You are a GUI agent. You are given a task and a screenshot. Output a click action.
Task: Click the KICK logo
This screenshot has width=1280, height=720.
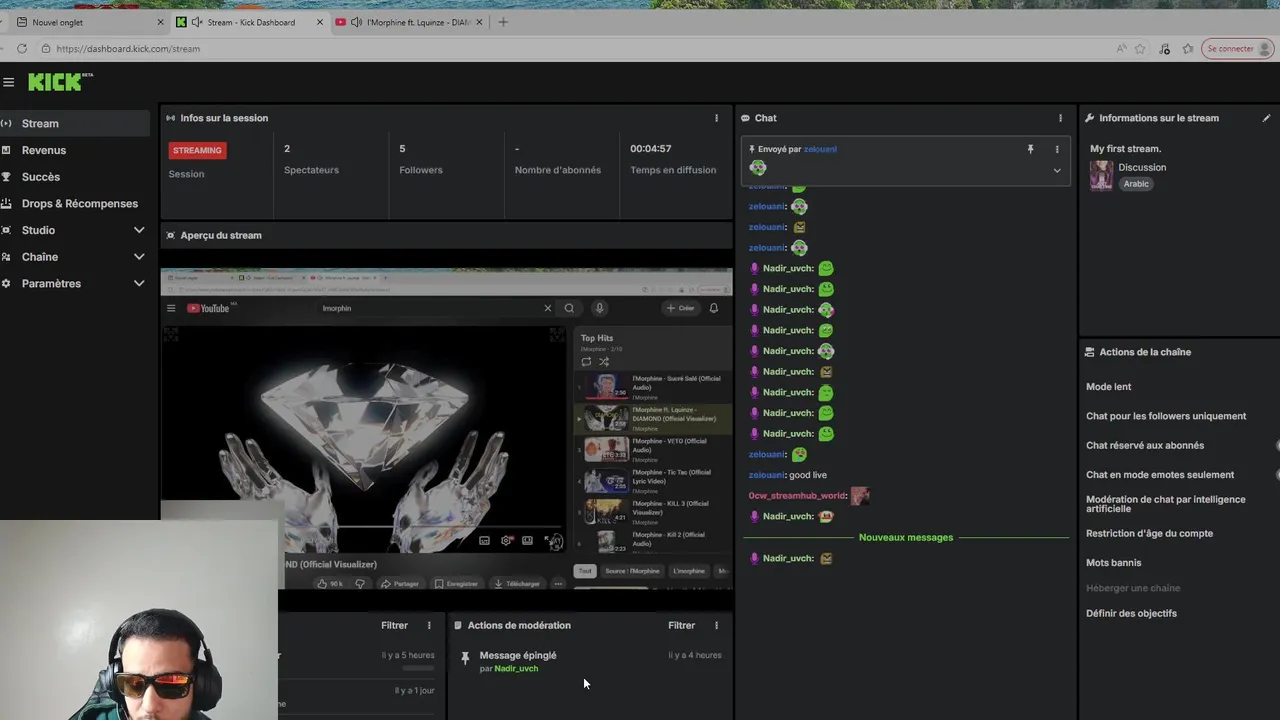pyautogui.click(x=60, y=82)
